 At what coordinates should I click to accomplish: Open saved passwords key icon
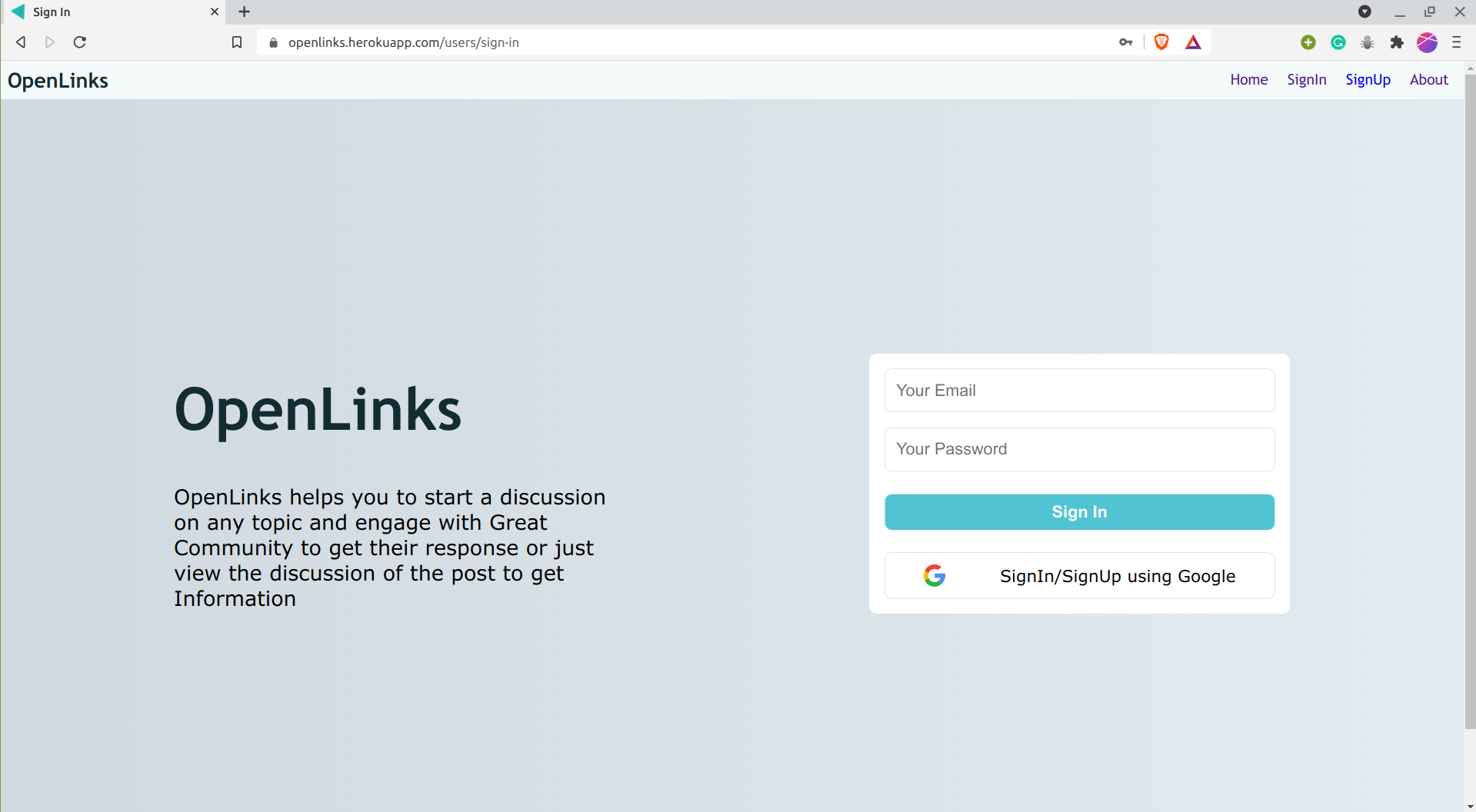(x=1126, y=42)
